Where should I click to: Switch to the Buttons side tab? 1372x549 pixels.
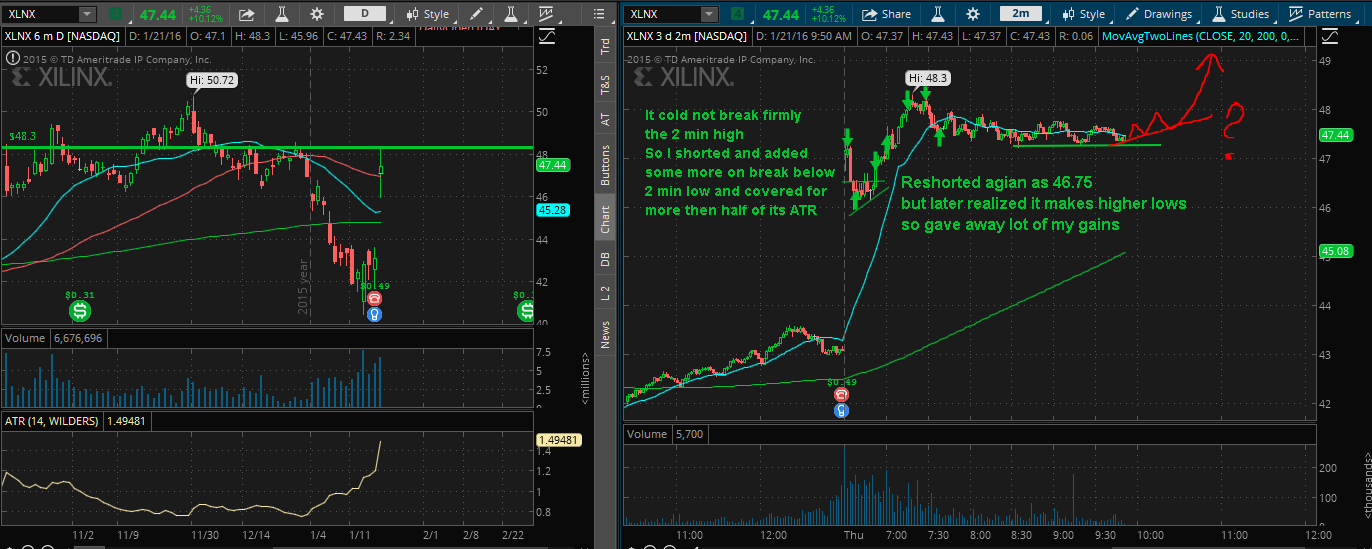[x=604, y=165]
